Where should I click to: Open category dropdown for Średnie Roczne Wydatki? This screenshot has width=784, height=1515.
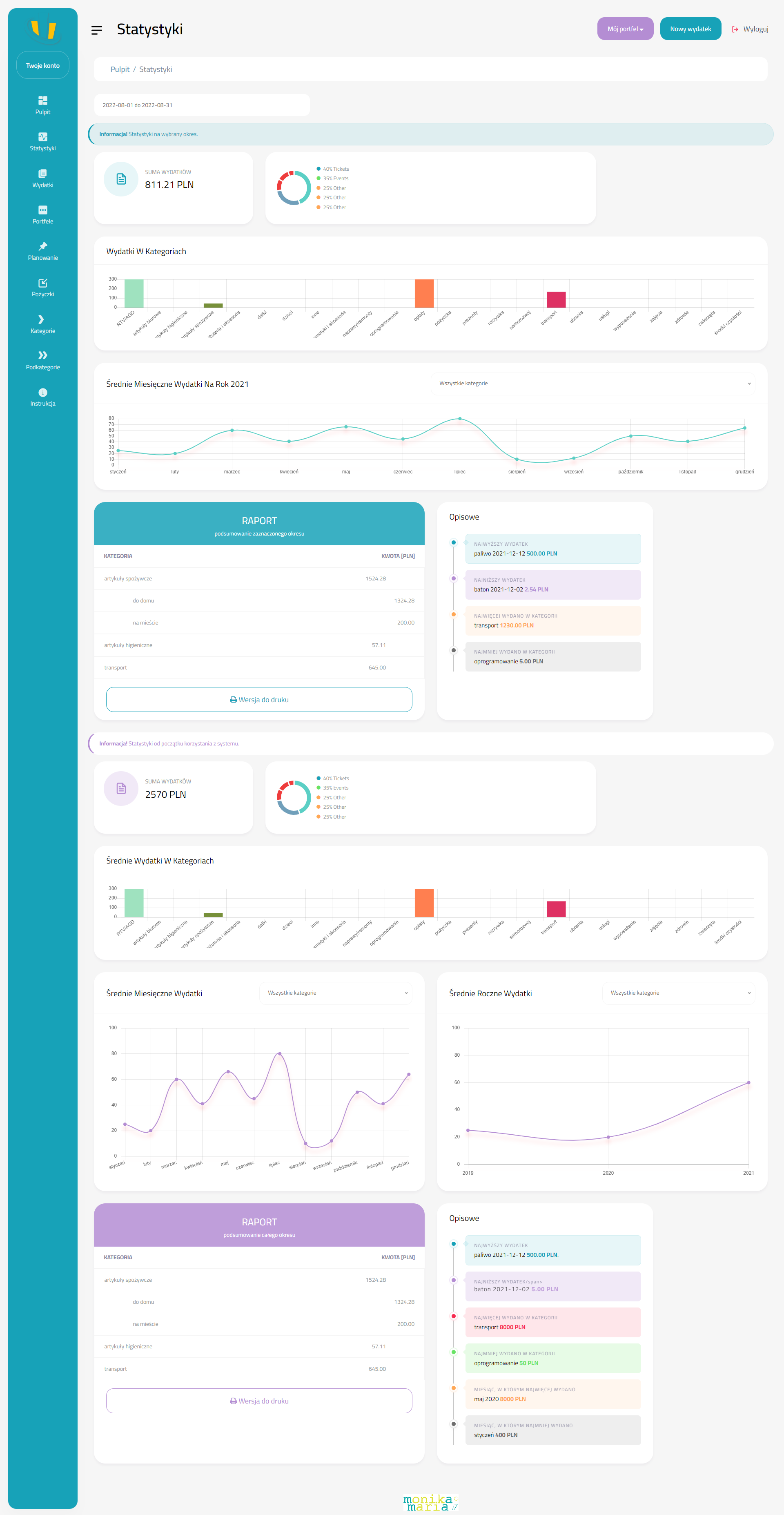(x=678, y=993)
